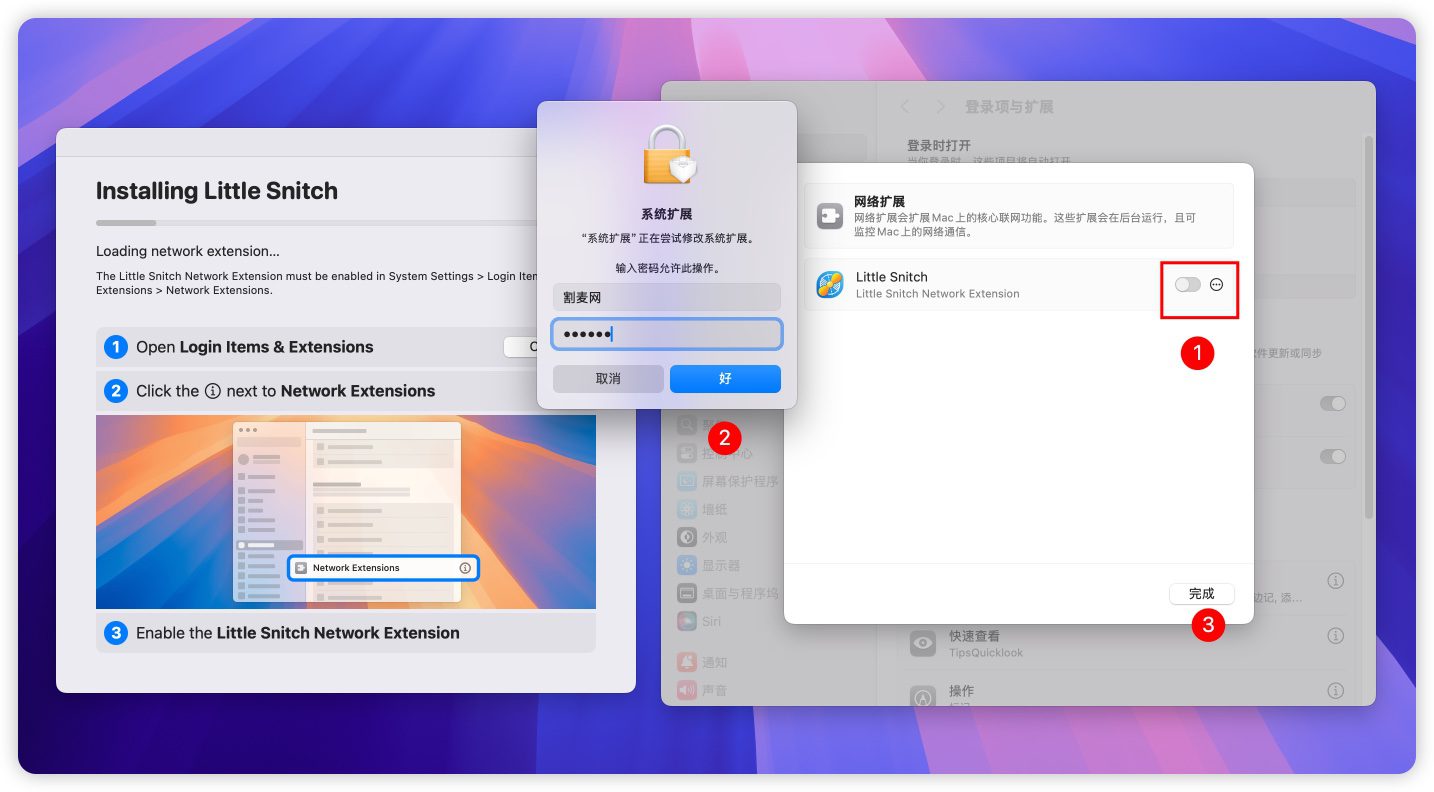
Task: Click the 网络扩展 header icon
Action: [830, 216]
